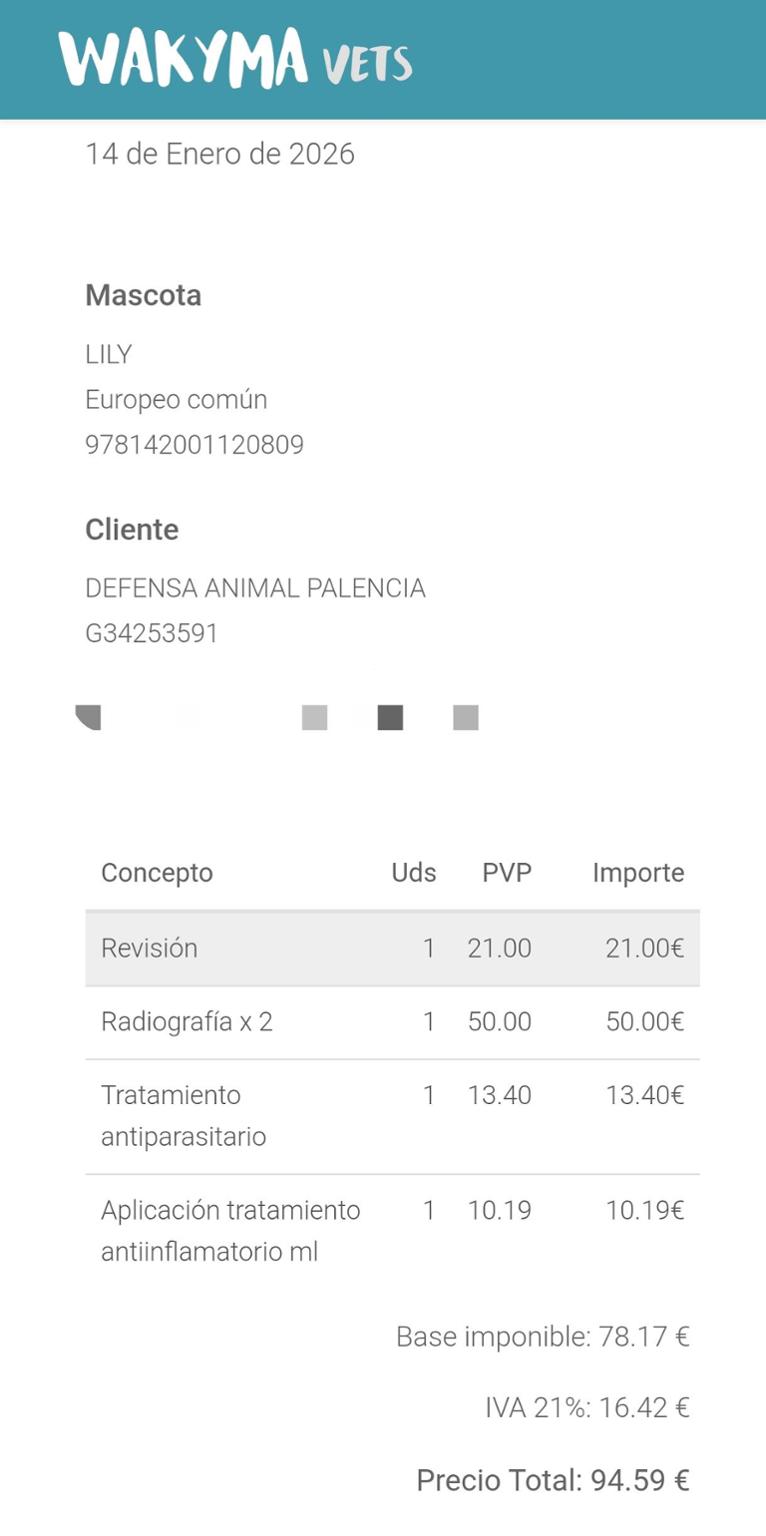Click the Aplicación tratamiento antiinflamatorio ml item
The height and width of the screenshot is (1536, 766).
230,1230
